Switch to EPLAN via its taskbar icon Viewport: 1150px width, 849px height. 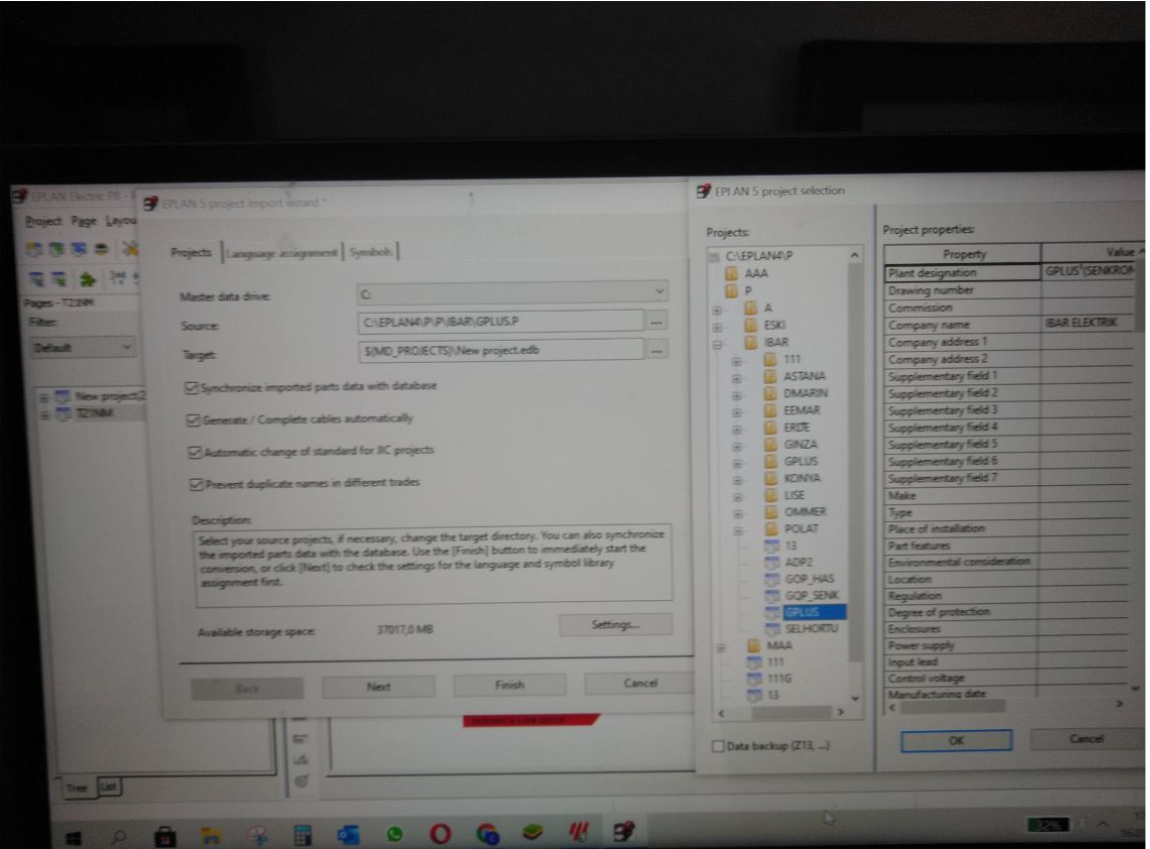click(624, 831)
